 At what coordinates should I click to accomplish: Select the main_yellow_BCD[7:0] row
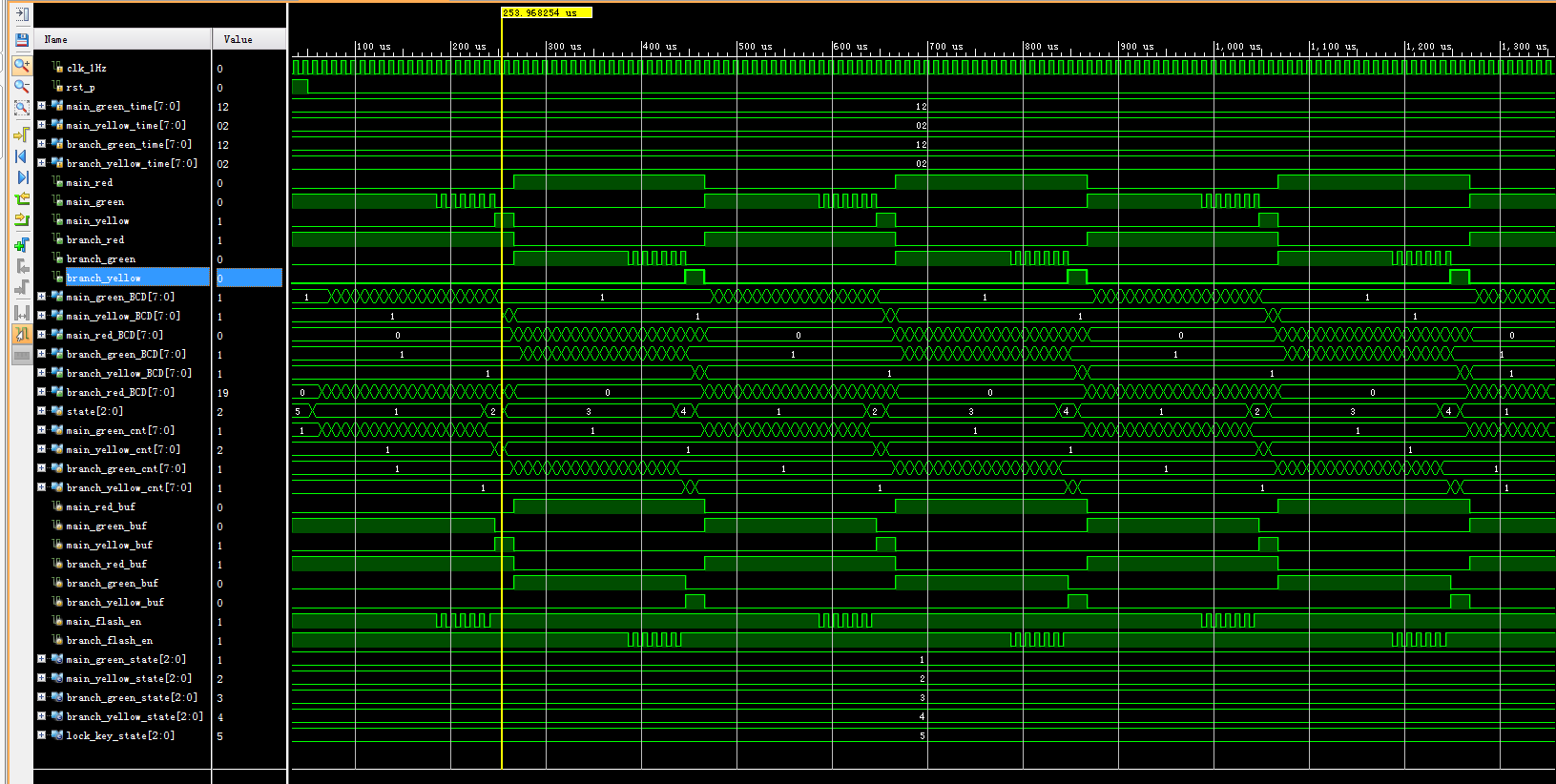tap(122, 316)
